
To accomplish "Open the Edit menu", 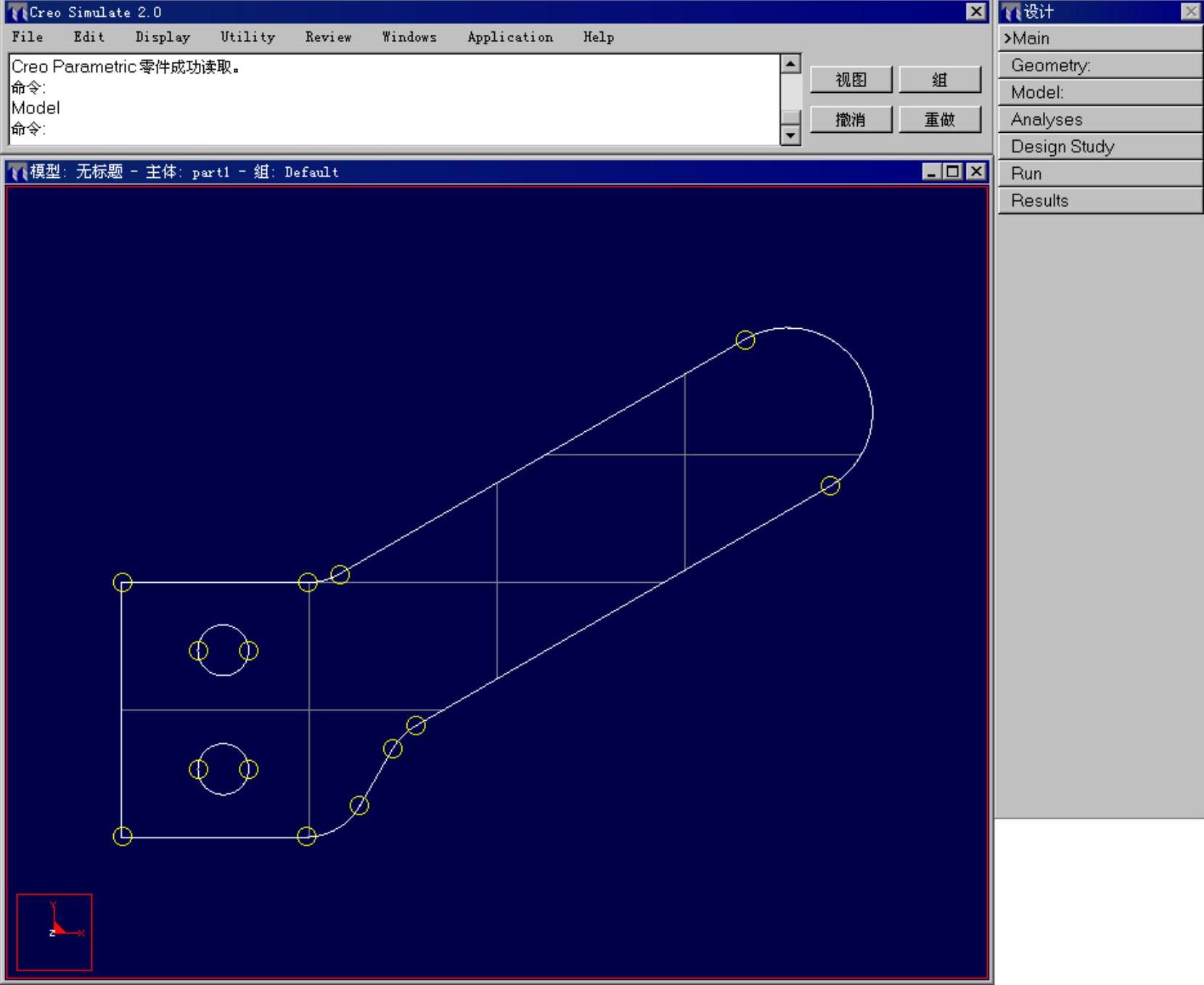I will pos(89,37).
